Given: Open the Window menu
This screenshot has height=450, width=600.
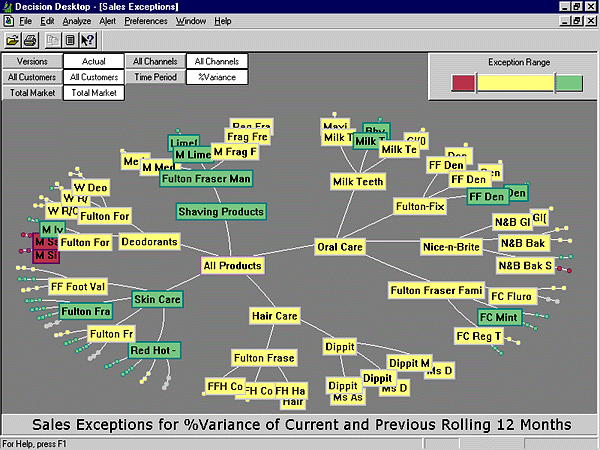Looking at the screenshot, I should tap(191, 21).
